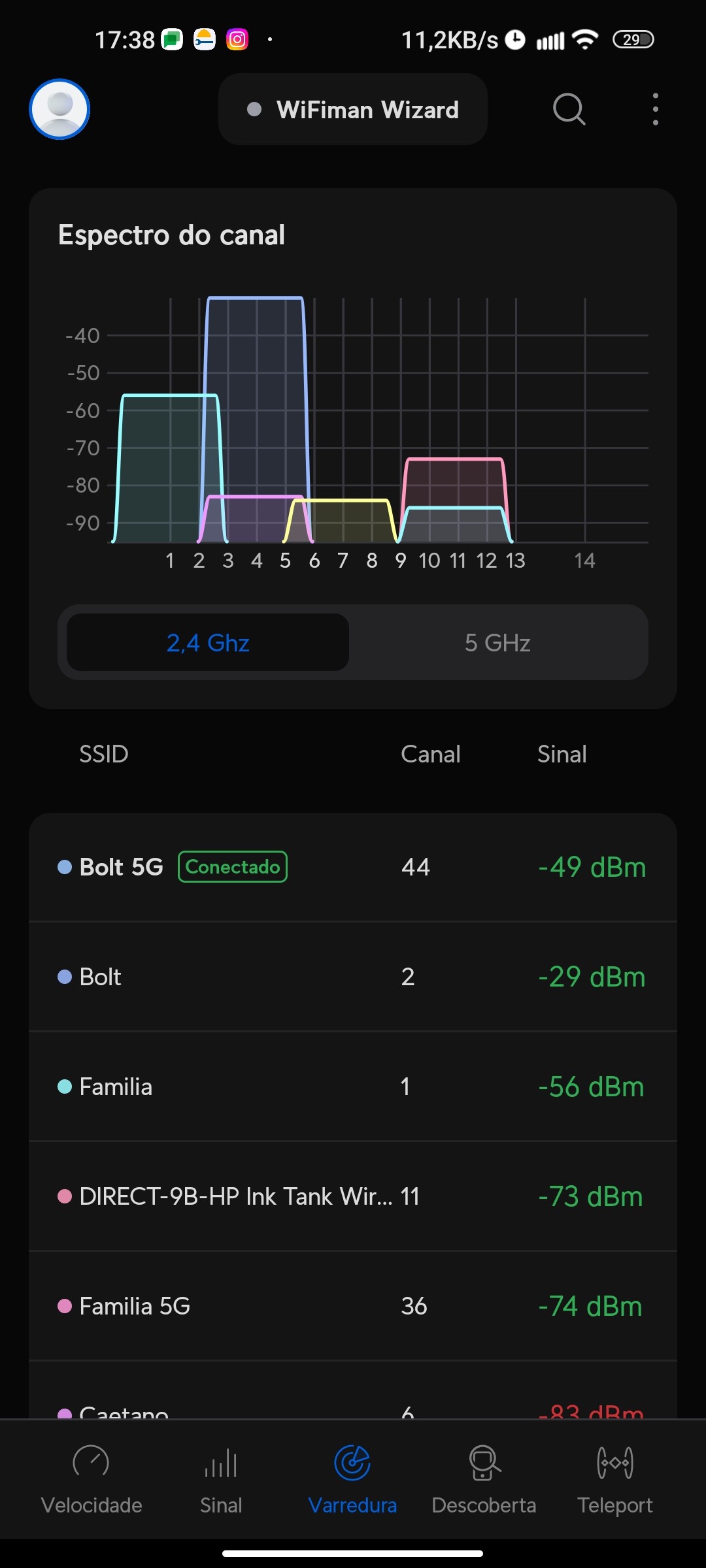Sort networks by Canal column
The height and width of the screenshot is (1568, 706).
(430, 754)
